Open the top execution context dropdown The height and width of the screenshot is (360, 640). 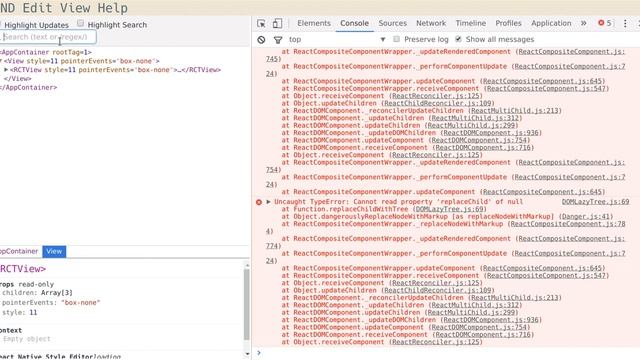pyautogui.click(x=337, y=40)
